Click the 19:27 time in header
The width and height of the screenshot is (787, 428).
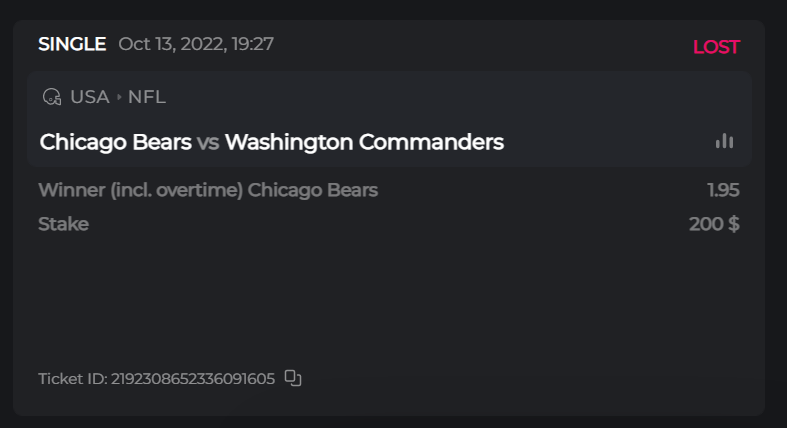pos(251,44)
